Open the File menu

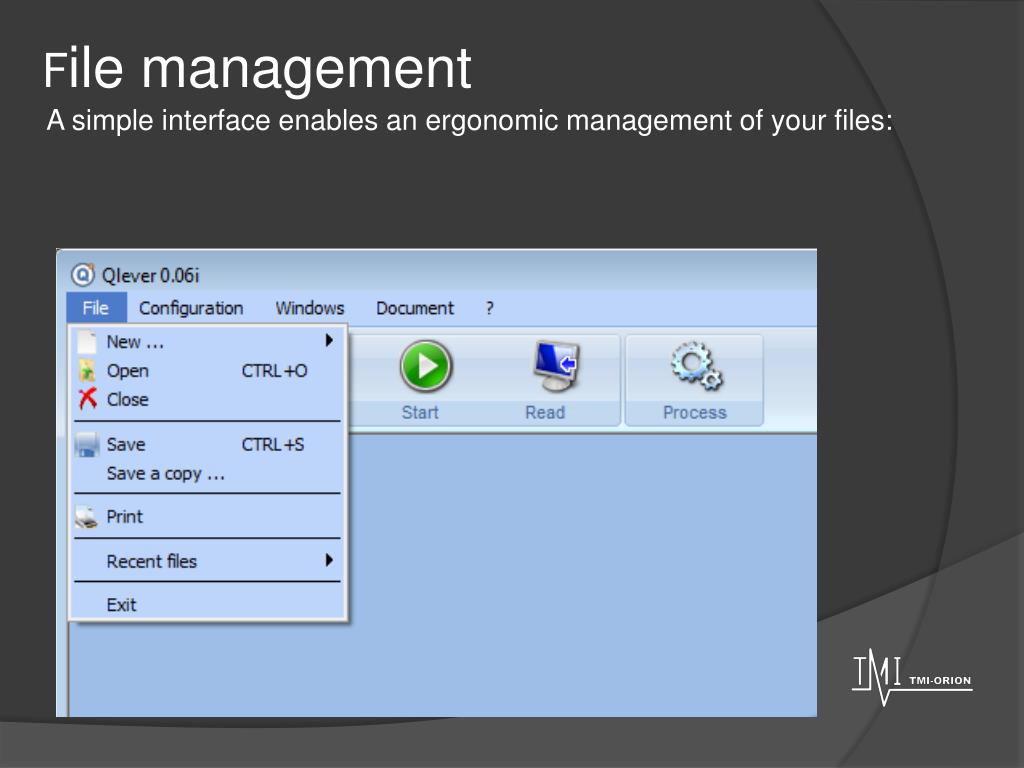point(96,308)
